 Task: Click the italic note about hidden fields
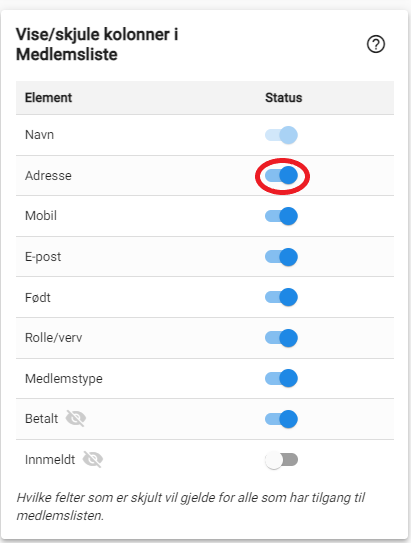click(x=190, y=506)
